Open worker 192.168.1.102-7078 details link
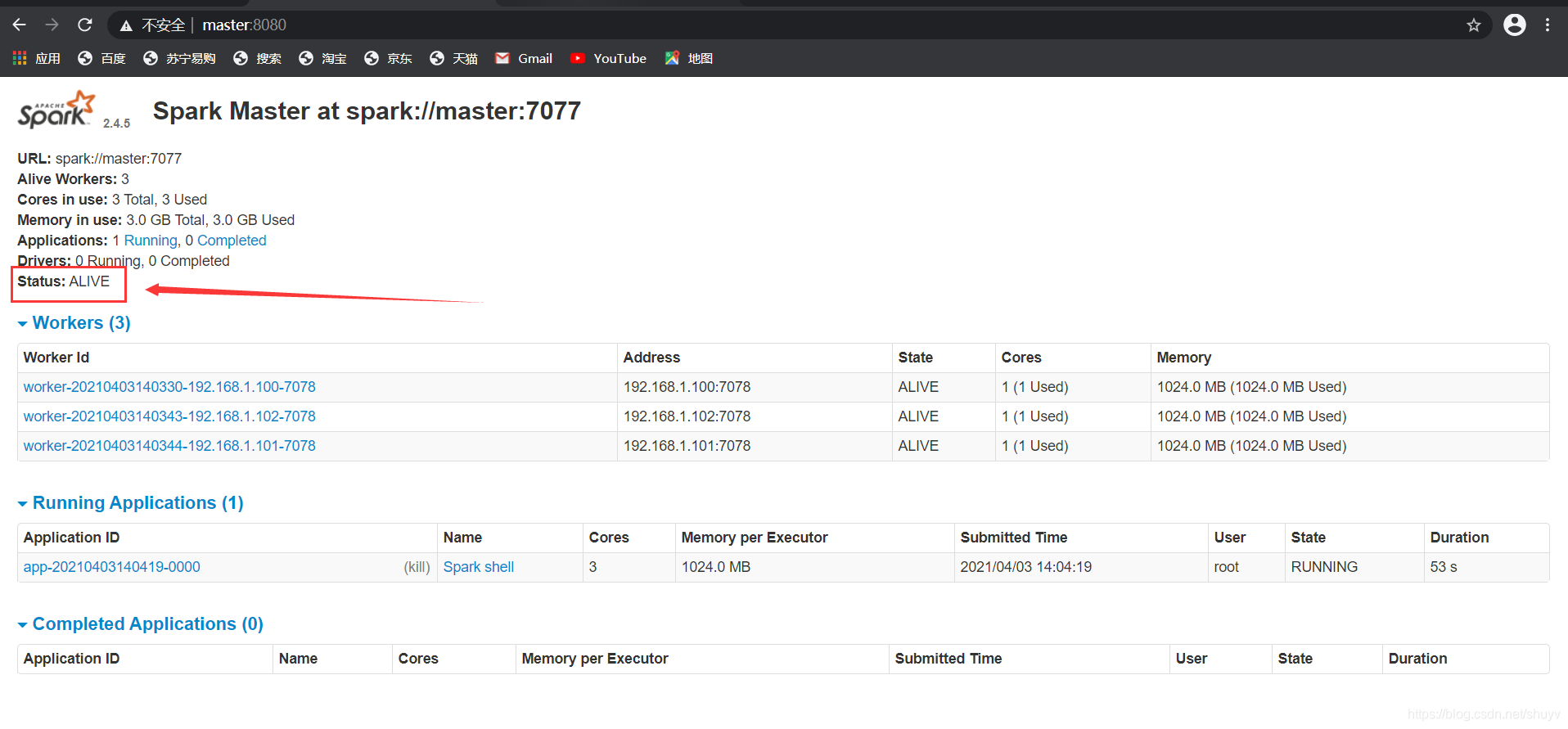The height and width of the screenshot is (729, 1568). pyautogui.click(x=169, y=416)
